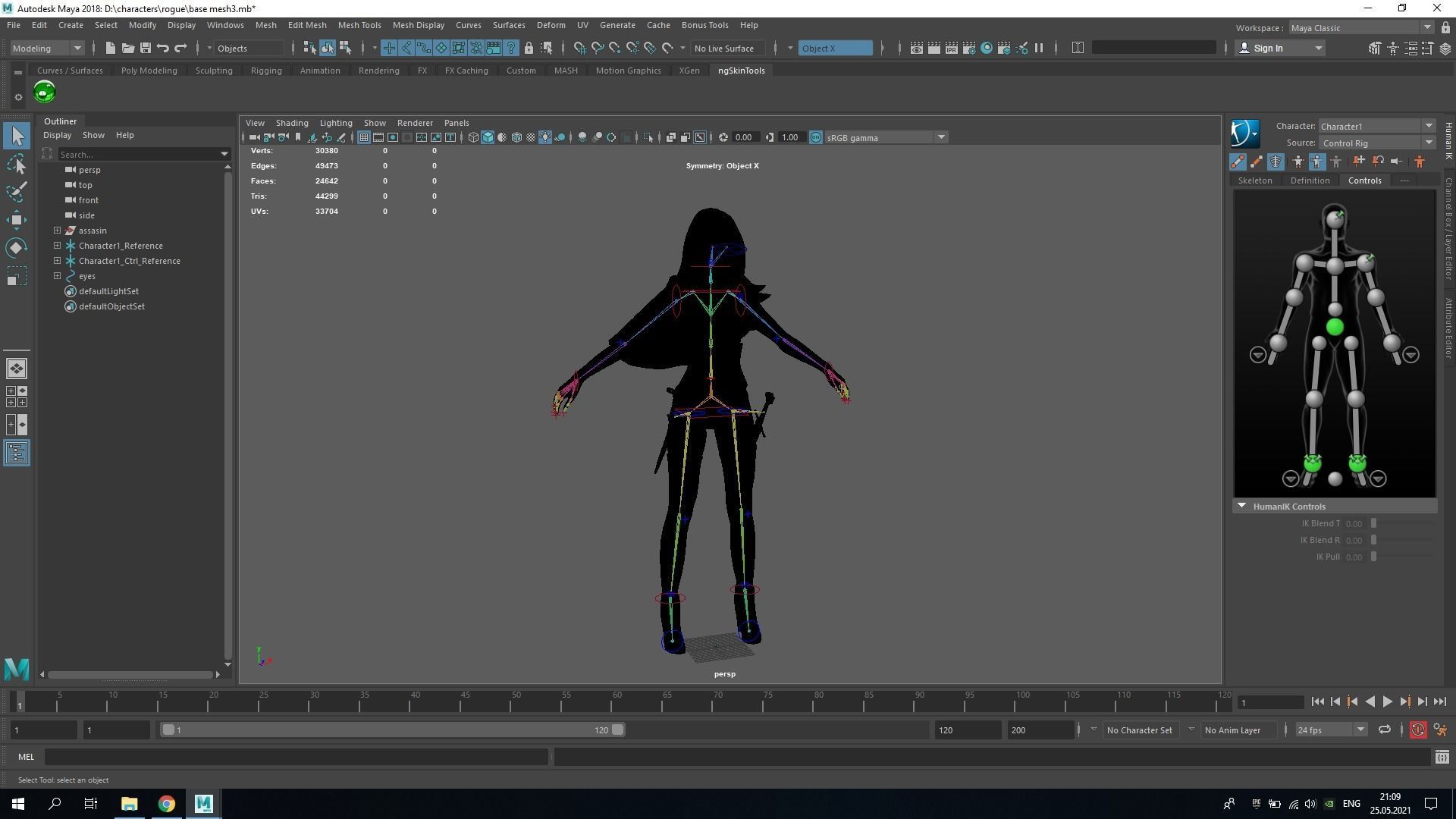
Task: Open the Script Editor icon at the command line
Action: pyautogui.click(x=1442, y=757)
